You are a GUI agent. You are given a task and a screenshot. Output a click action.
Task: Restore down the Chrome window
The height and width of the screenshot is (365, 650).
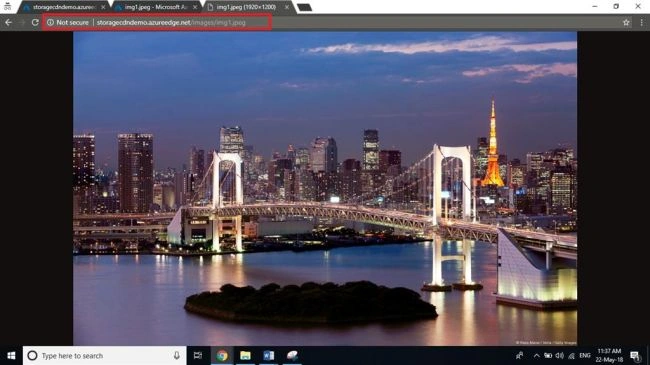tap(616, 6)
